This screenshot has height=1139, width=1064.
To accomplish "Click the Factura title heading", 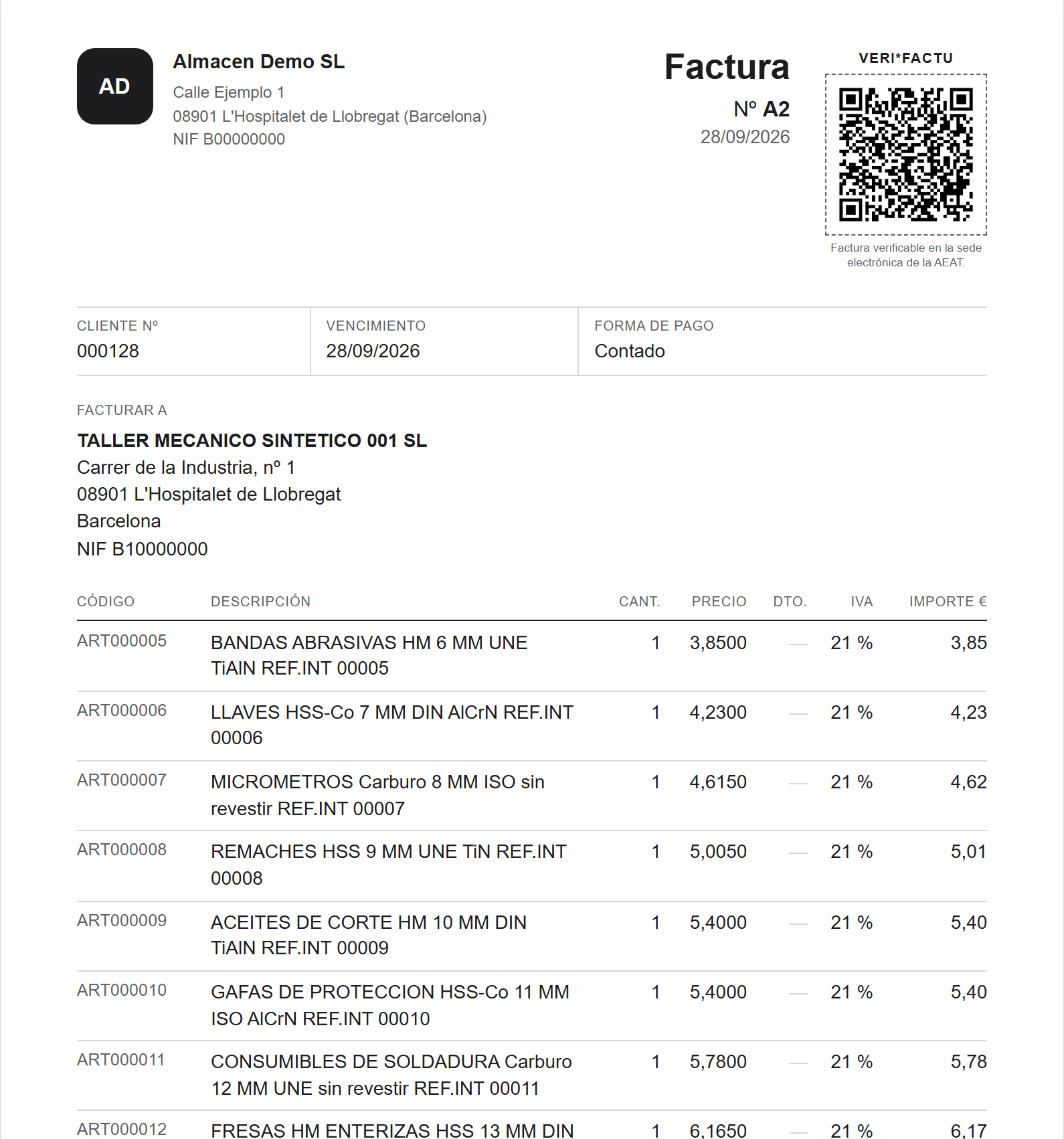I will pos(727,67).
